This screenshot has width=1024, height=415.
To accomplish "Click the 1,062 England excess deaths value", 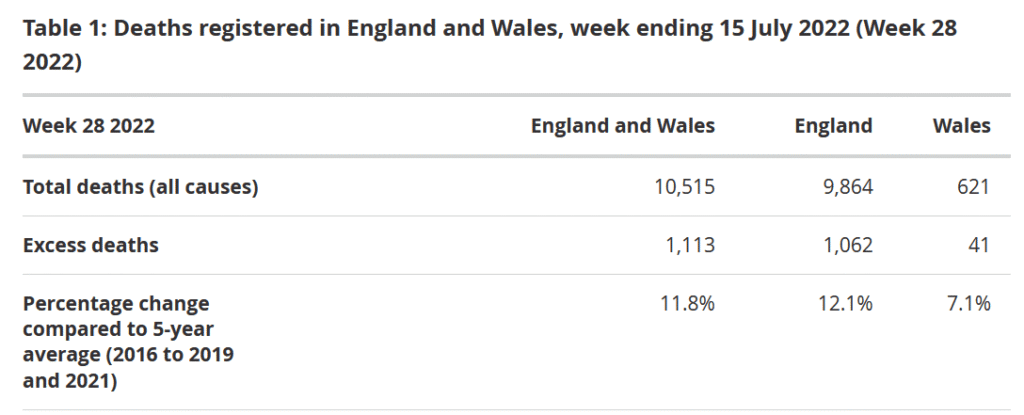I will (844, 245).
